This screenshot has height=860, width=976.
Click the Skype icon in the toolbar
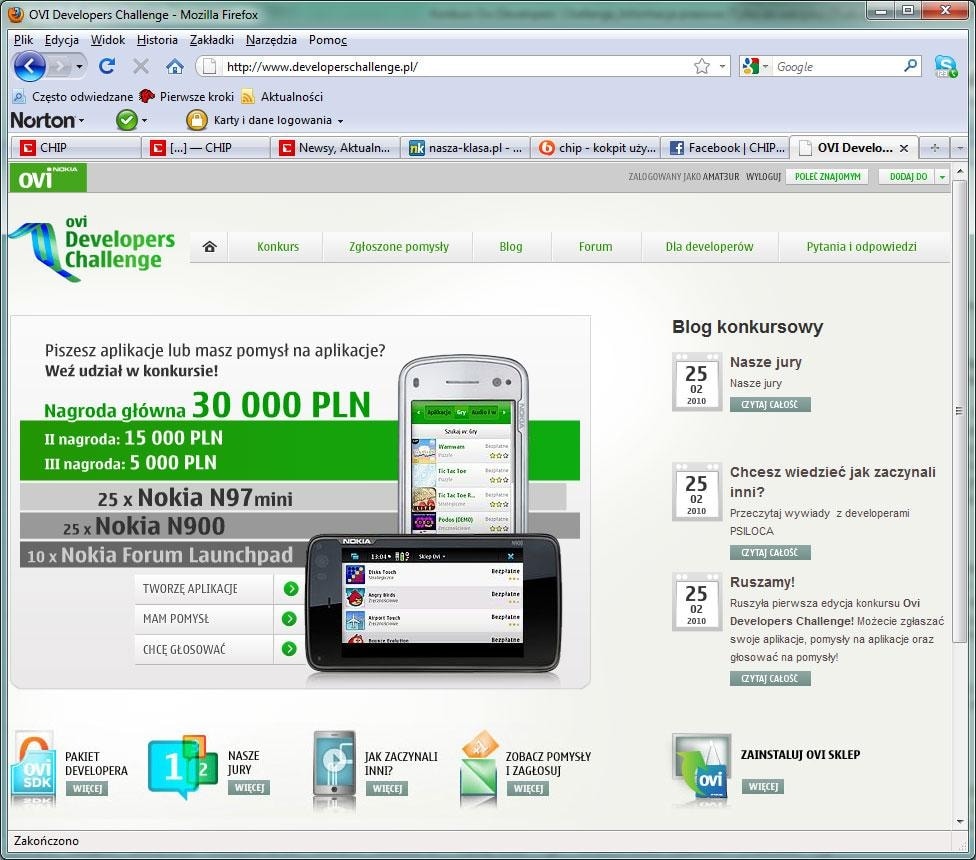944,66
